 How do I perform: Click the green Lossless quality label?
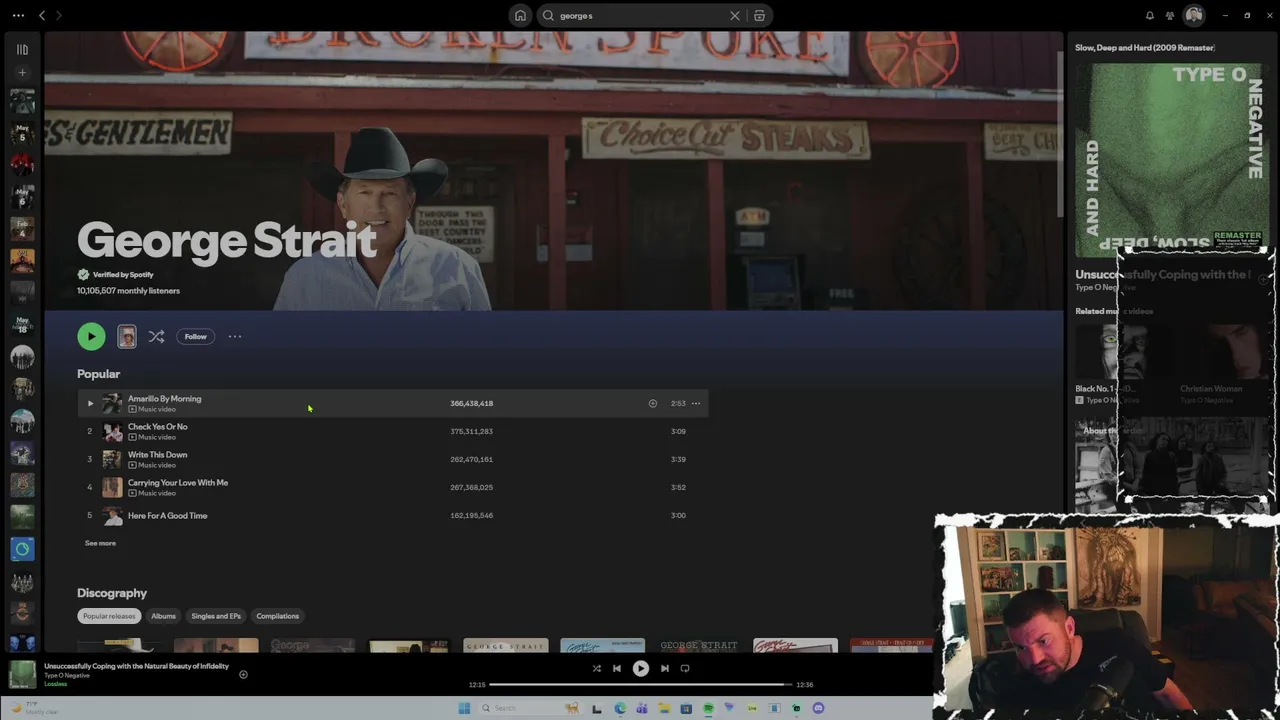[56, 684]
